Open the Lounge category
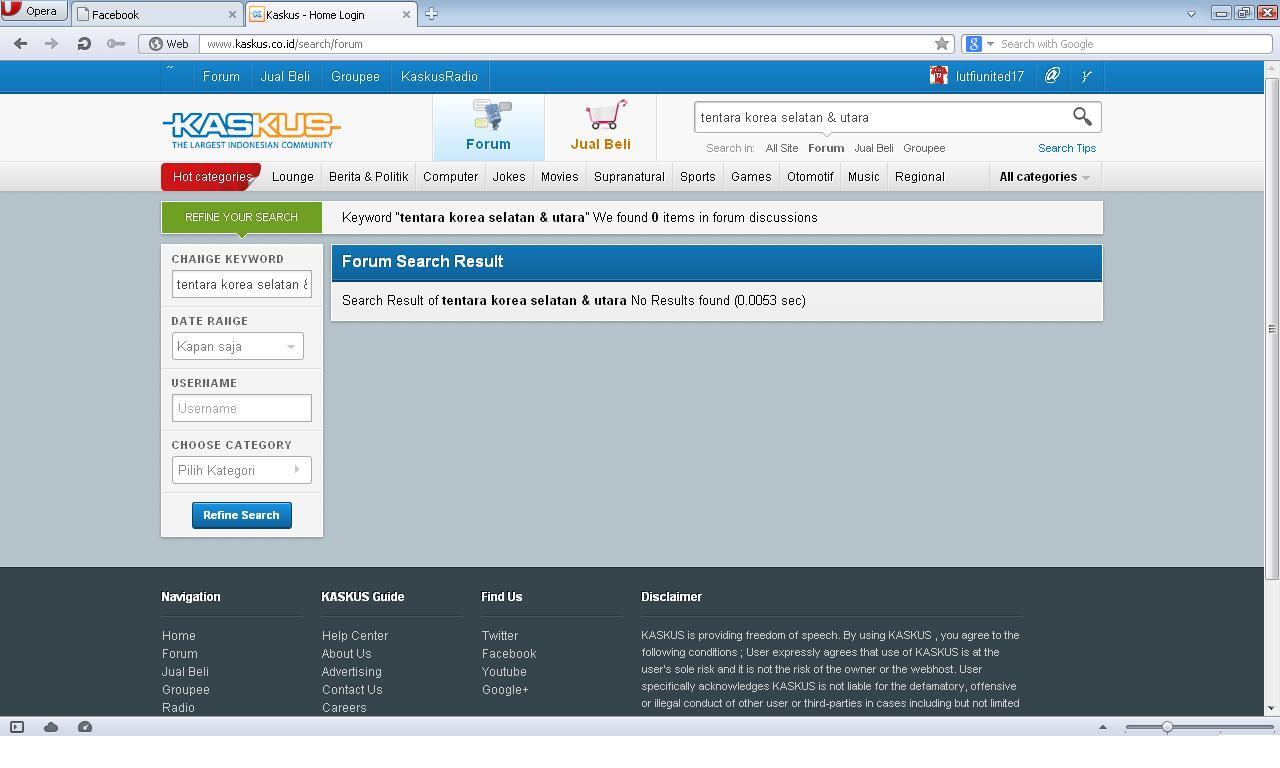 click(x=293, y=177)
